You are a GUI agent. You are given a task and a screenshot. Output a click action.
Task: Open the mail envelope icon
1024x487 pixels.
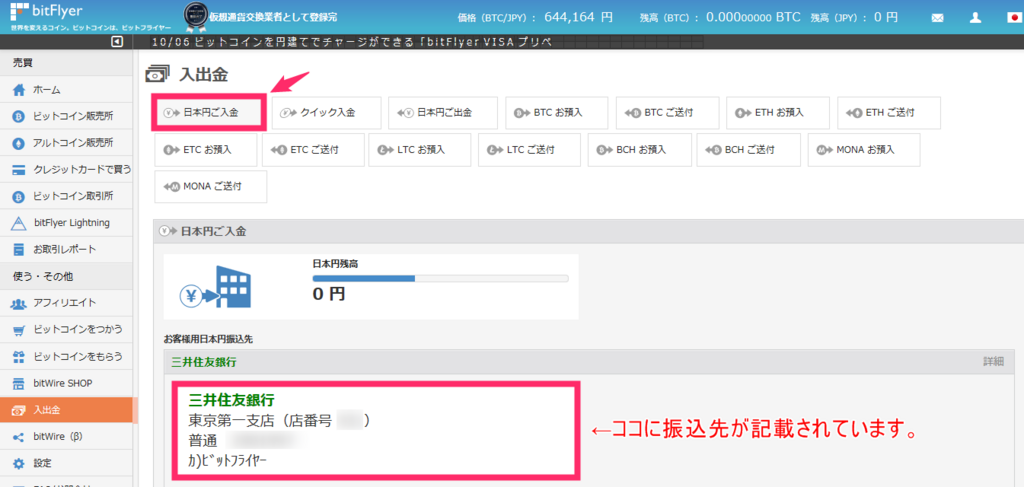coord(938,18)
